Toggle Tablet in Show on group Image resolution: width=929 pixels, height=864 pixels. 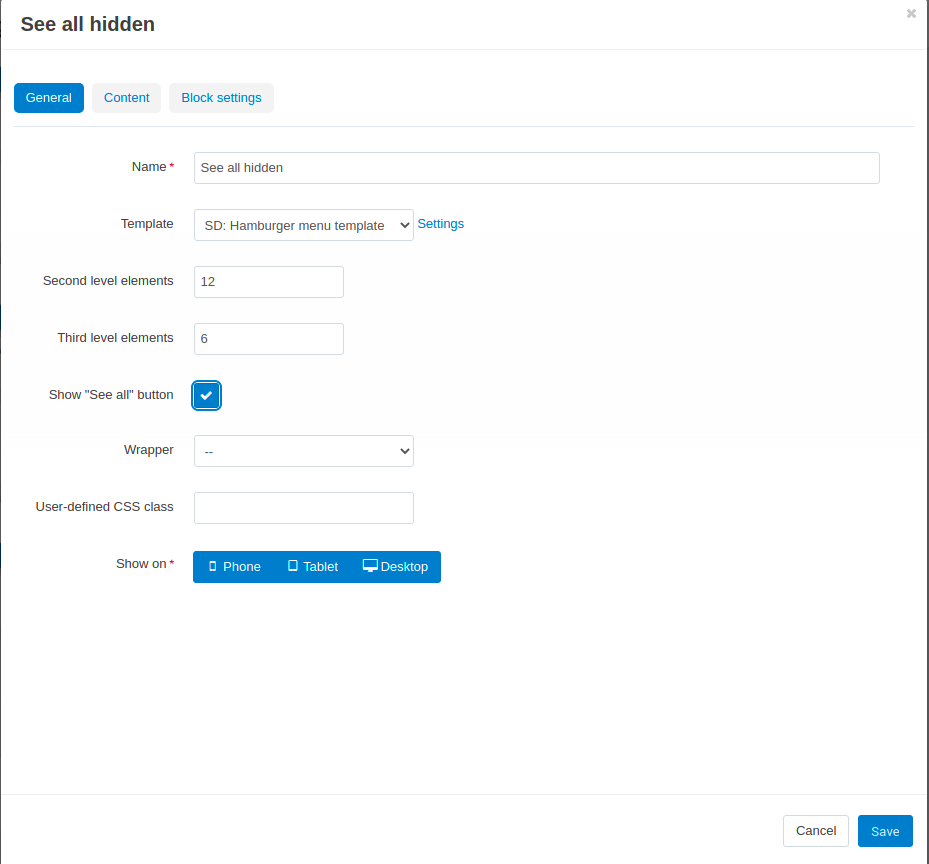click(313, 567)
